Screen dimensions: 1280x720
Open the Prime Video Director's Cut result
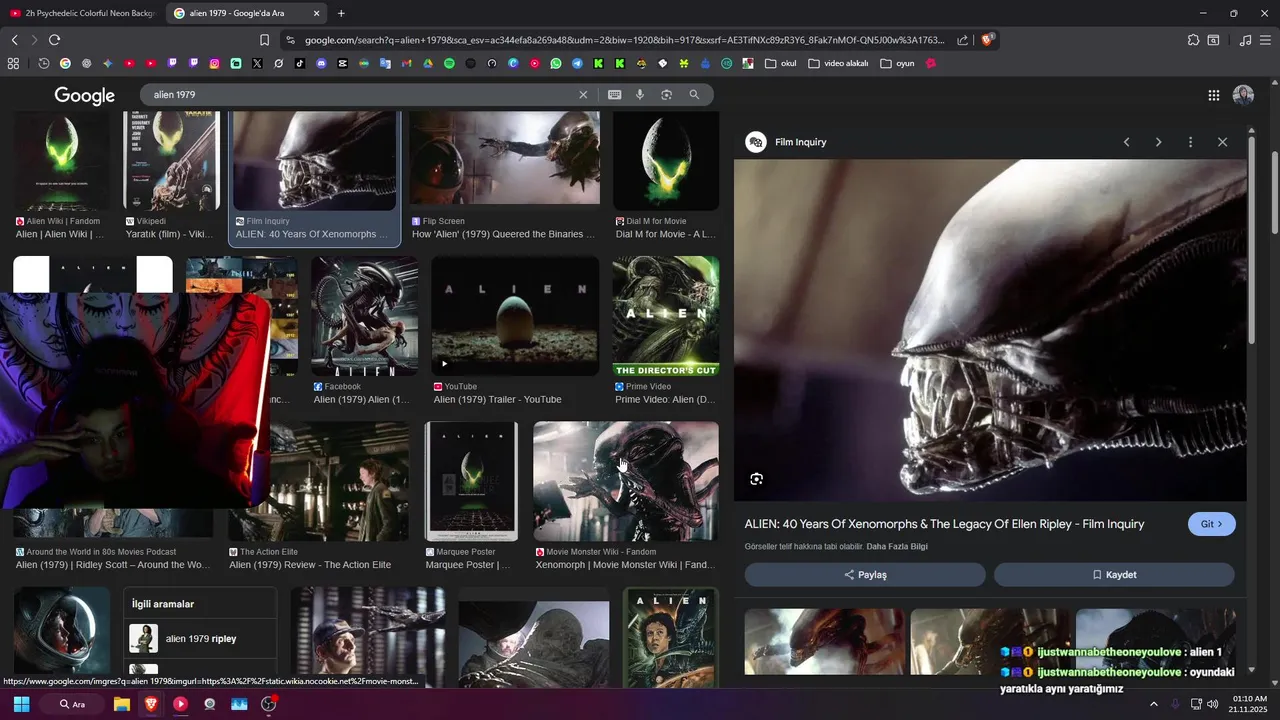(x=666, y=316)
